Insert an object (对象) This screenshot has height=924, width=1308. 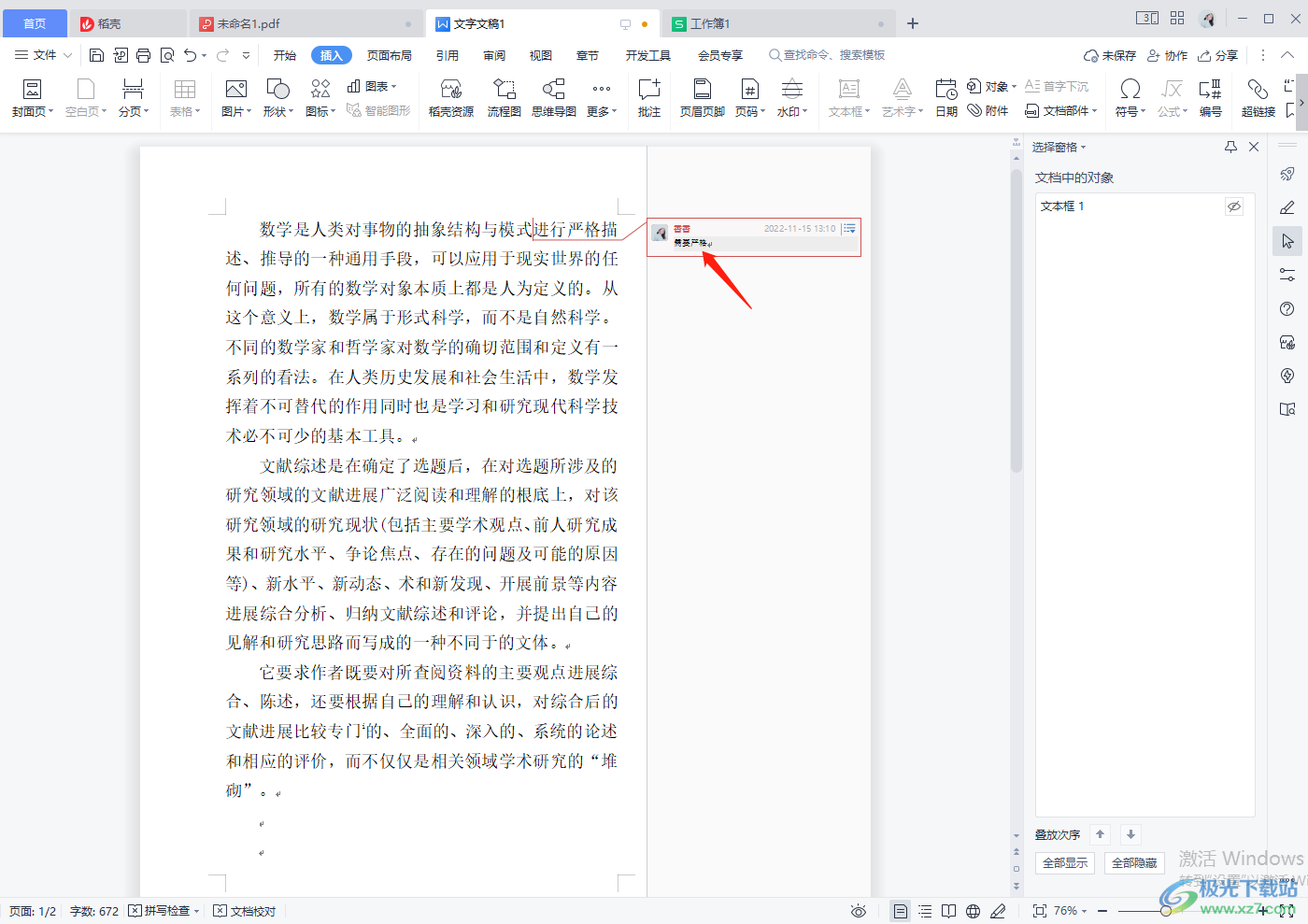(992, 86)
